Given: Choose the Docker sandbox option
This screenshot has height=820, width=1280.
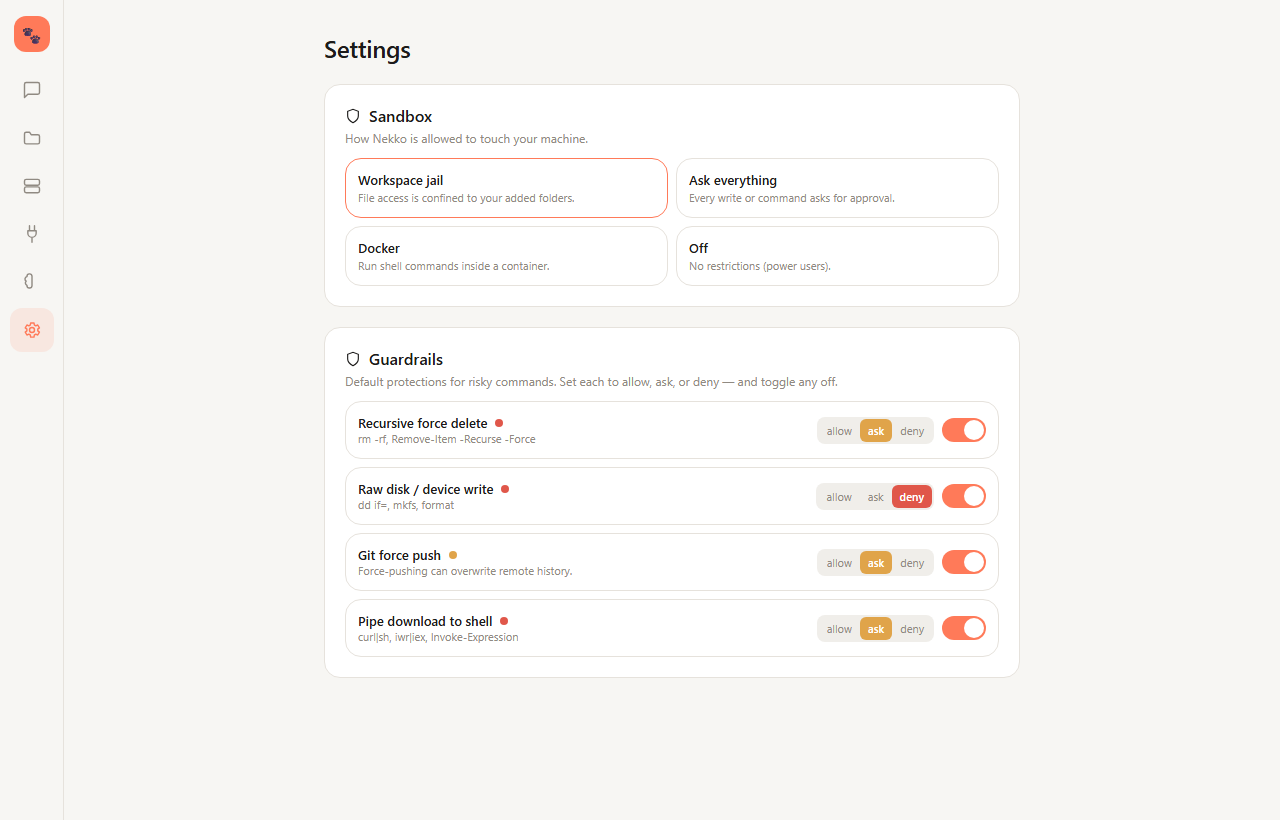Looking at the screenshot, I should tap(506, 256).
